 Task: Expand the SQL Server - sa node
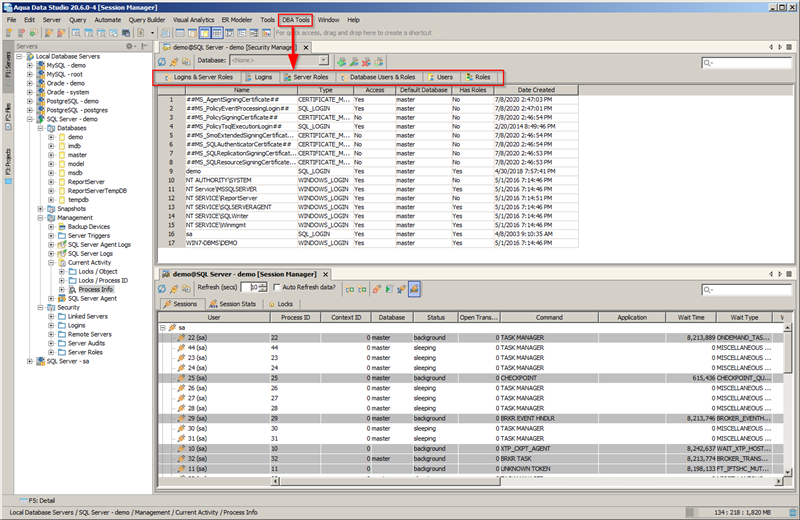coord(30,361)
